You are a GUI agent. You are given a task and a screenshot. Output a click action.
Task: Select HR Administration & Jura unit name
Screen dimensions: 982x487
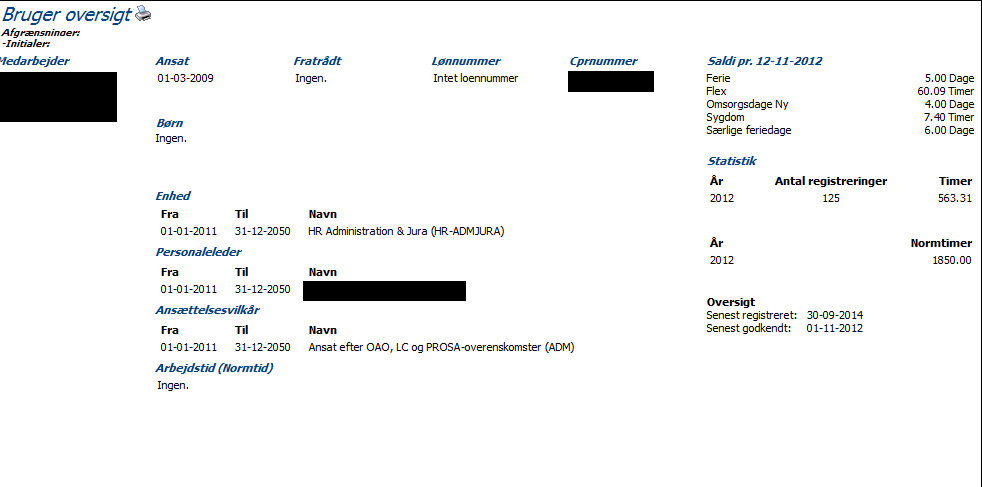tap(406, 231)
